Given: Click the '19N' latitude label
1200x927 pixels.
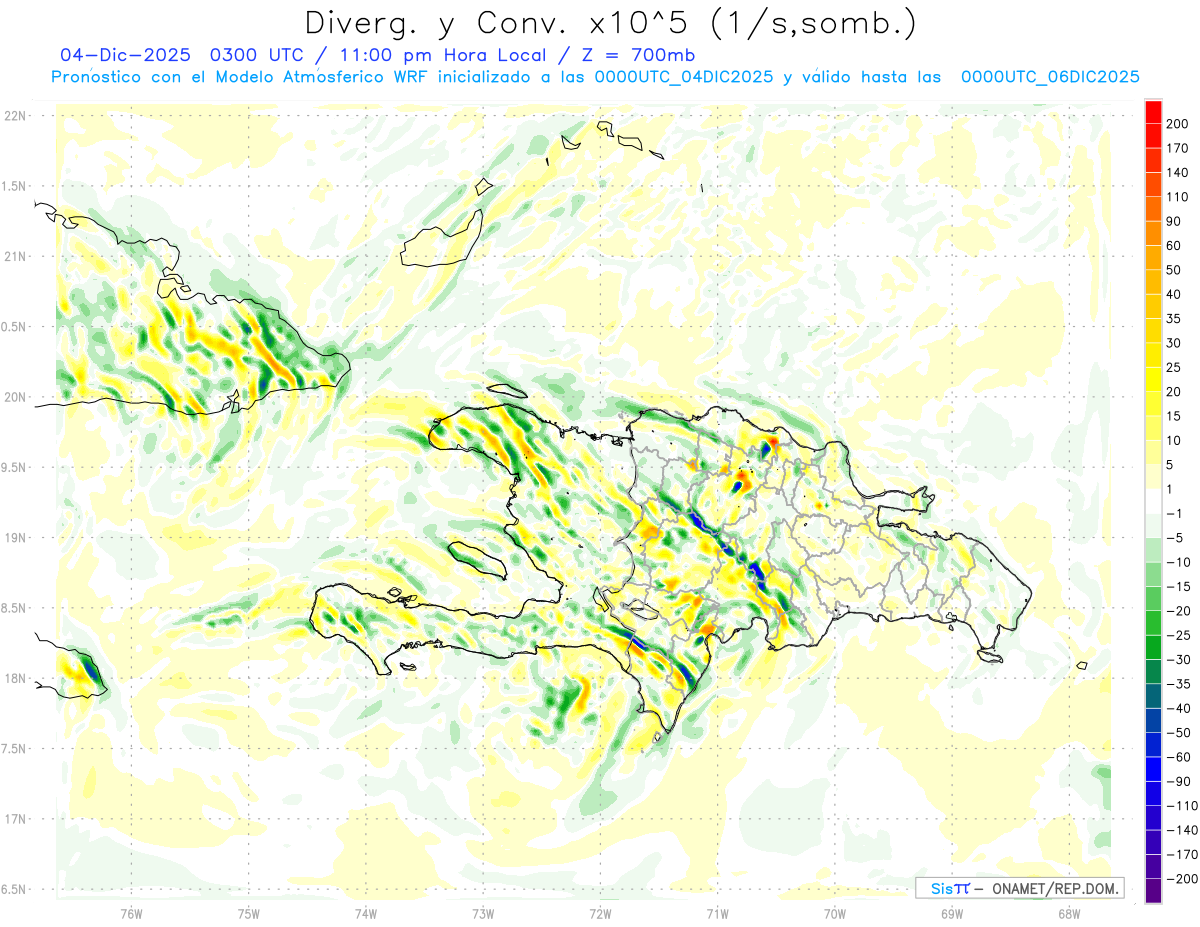Looking at the screenshot, I should [x=16, y=538].
